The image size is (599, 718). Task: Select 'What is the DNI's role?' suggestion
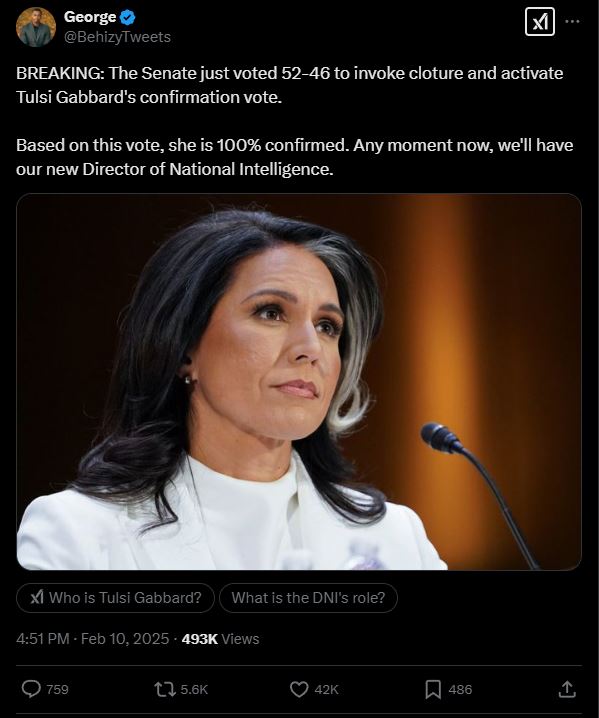pos(308,598)
